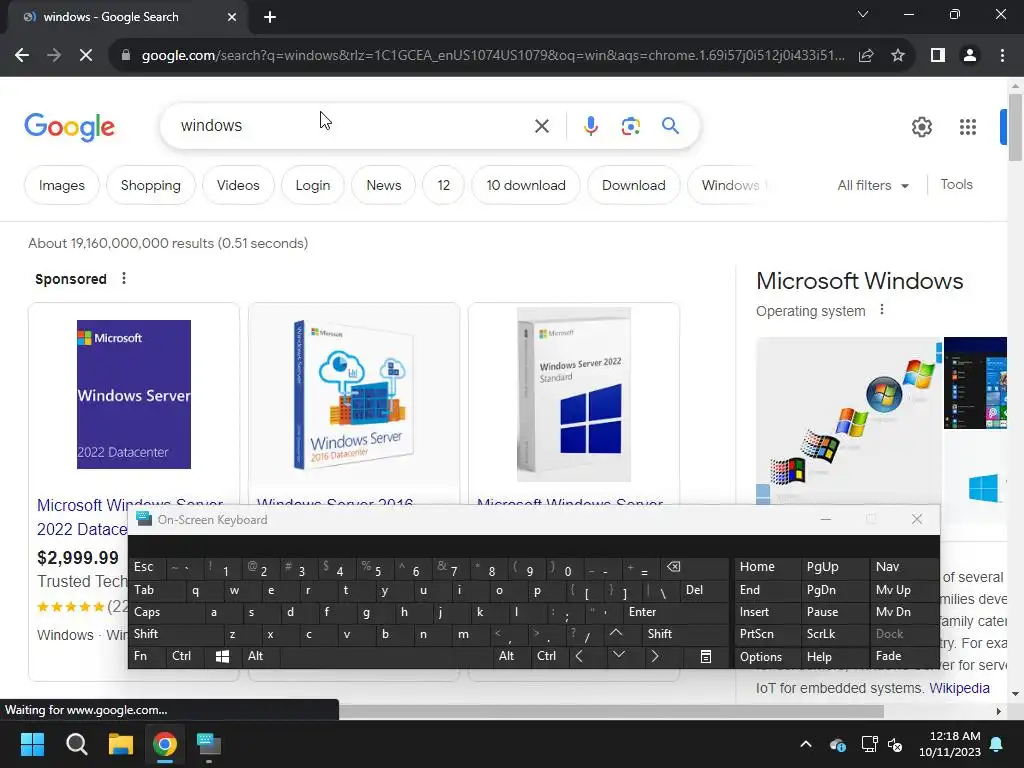Click the Nav button on On-Screen Keyboard
1024x768 pixels.
tap(903, 568)
